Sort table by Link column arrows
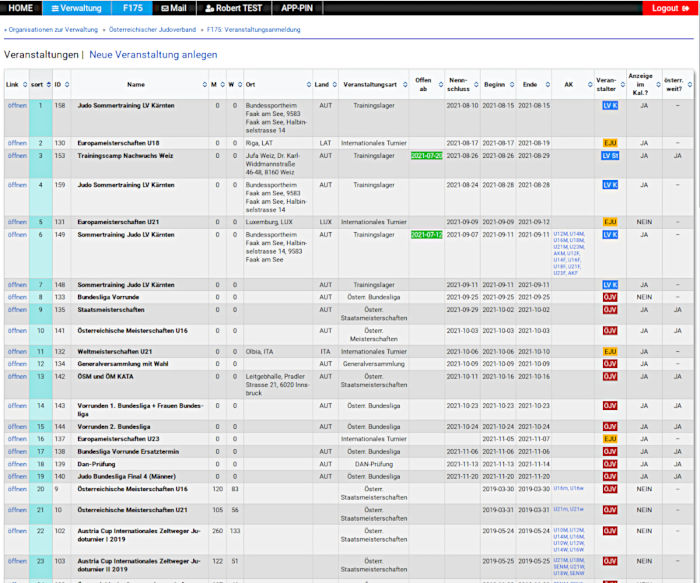This screenshot has height=583, width=700. point(25,84)
